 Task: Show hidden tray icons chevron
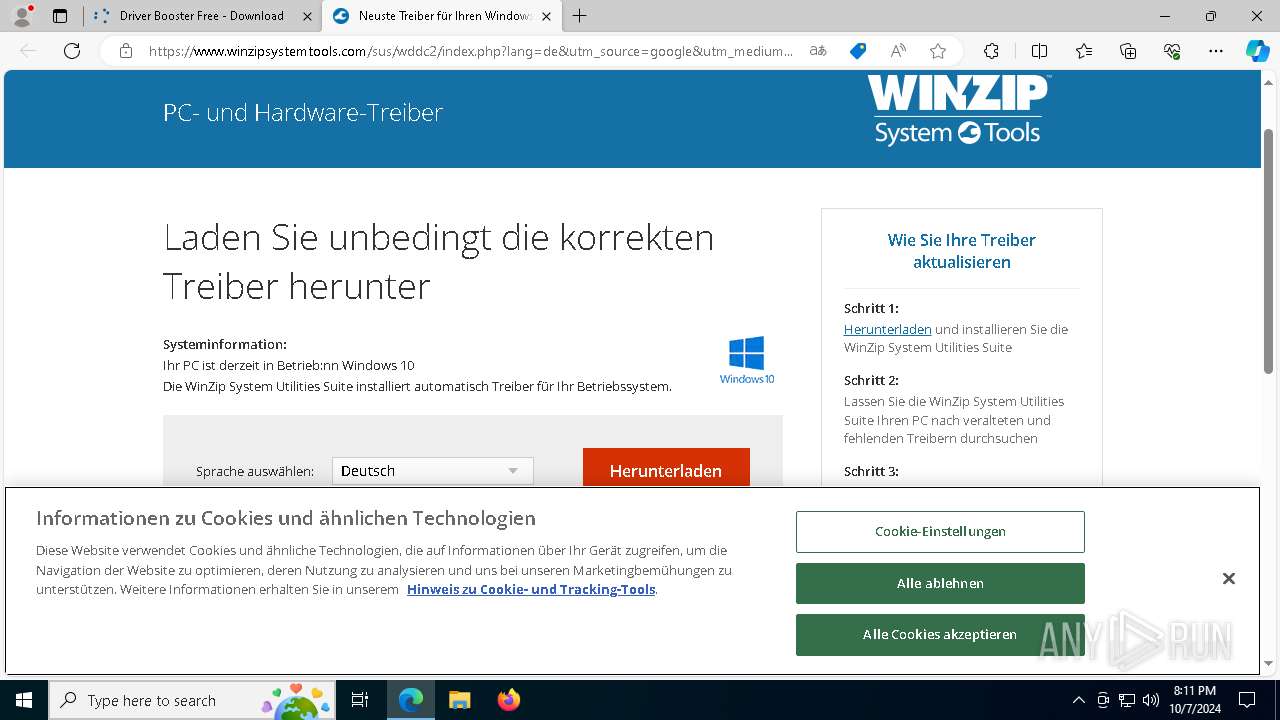(1078, 700)
